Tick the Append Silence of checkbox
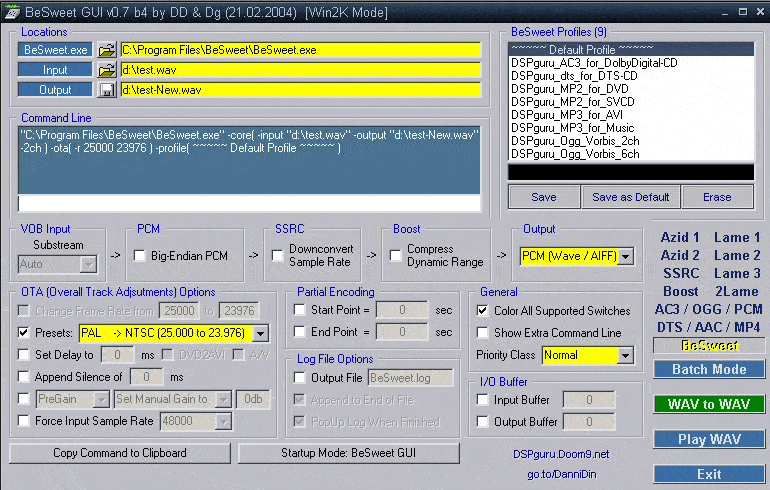The height and width of the screenshot is (490, 770). (x=23, y=377)
